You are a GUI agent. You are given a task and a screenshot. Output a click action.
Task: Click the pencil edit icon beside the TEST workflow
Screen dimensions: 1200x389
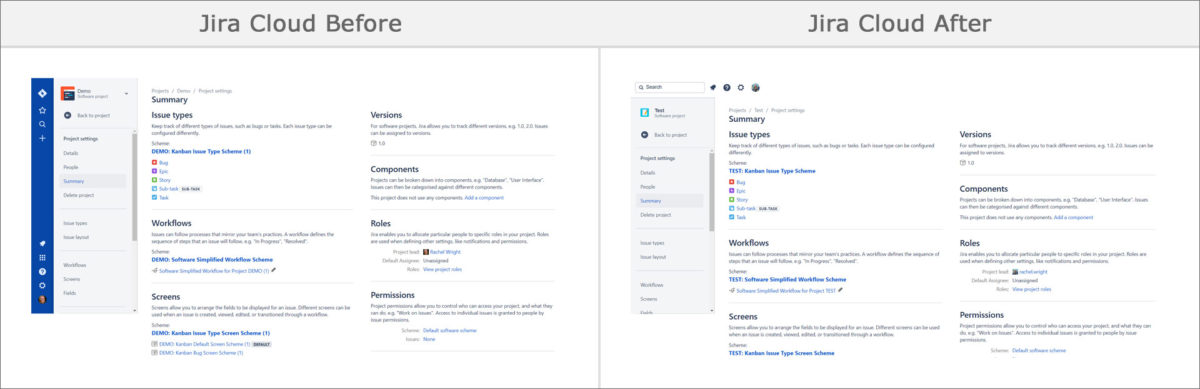click(841, 290)
